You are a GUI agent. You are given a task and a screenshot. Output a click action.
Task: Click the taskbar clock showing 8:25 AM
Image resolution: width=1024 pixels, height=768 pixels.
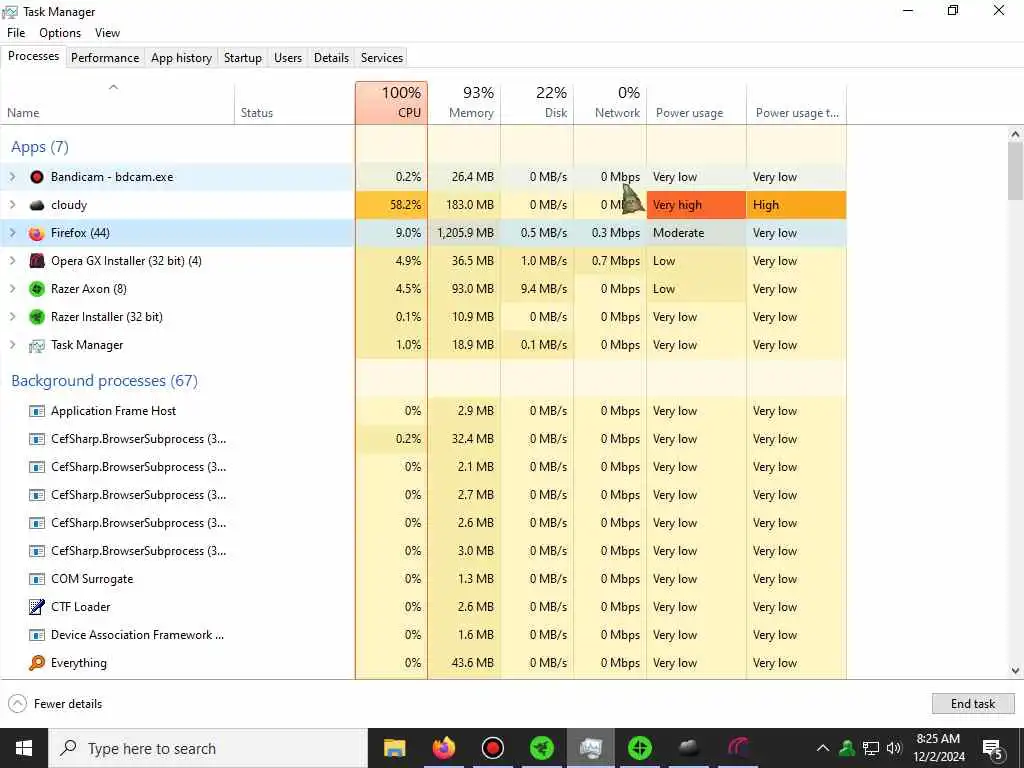click(938, 748)
